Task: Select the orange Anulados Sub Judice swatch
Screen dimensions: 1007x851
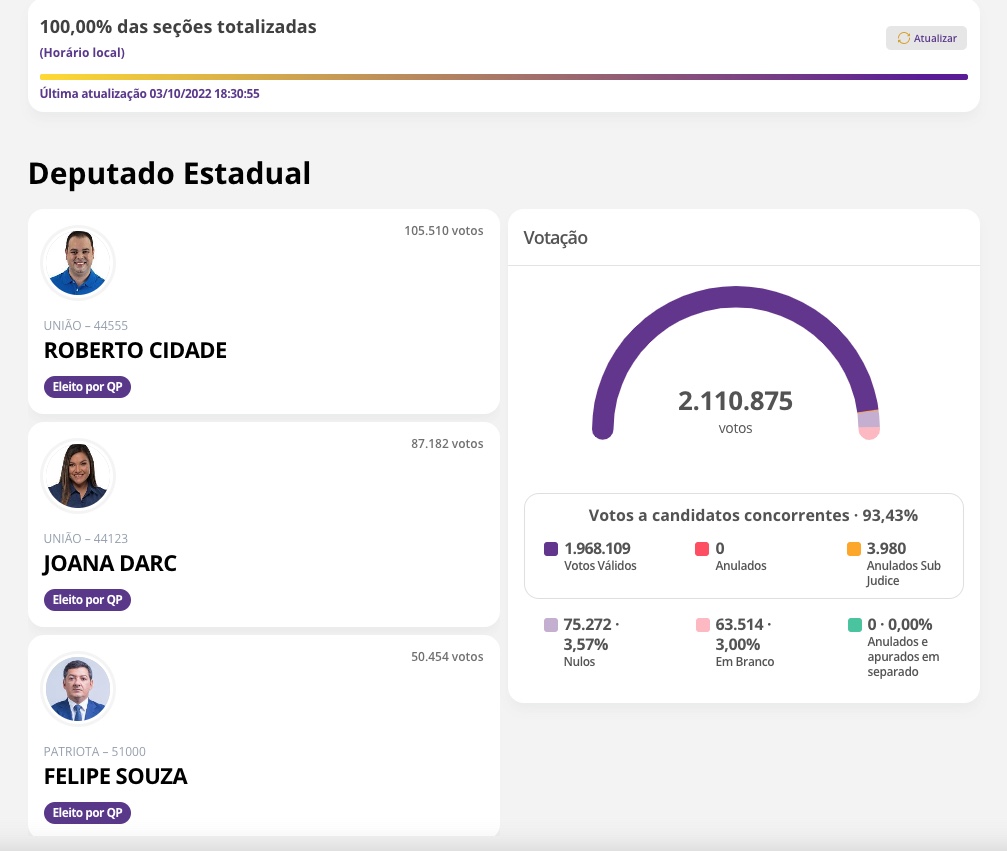Action: point(854,549)
